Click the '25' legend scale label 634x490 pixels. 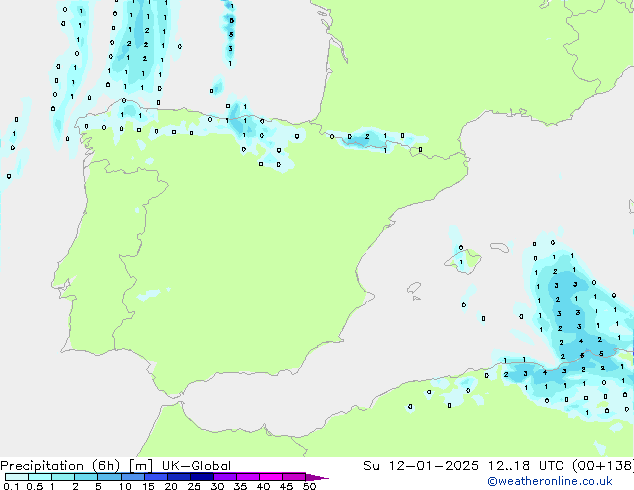tap(194, 486)
